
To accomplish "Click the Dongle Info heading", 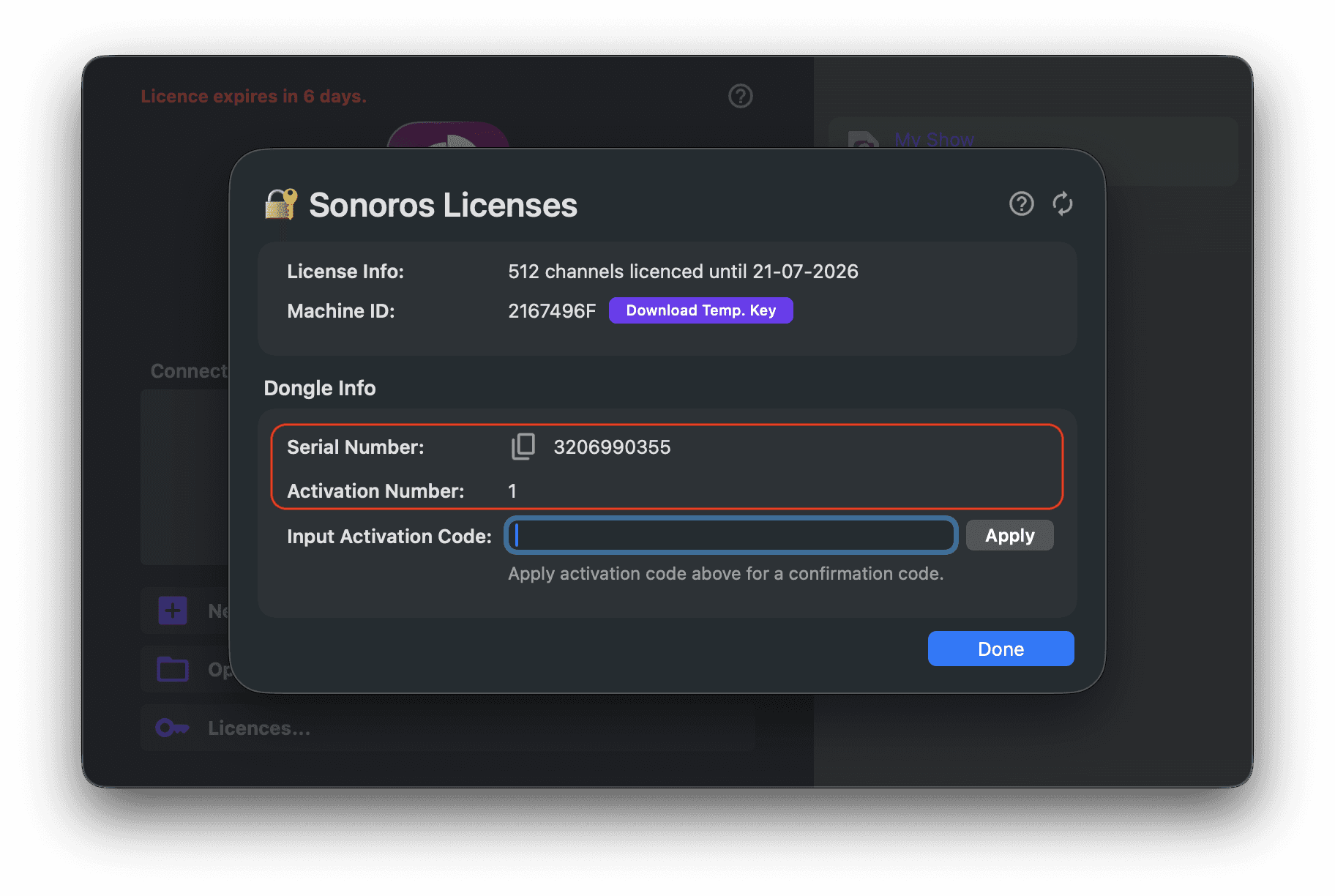I will point(320,388).
